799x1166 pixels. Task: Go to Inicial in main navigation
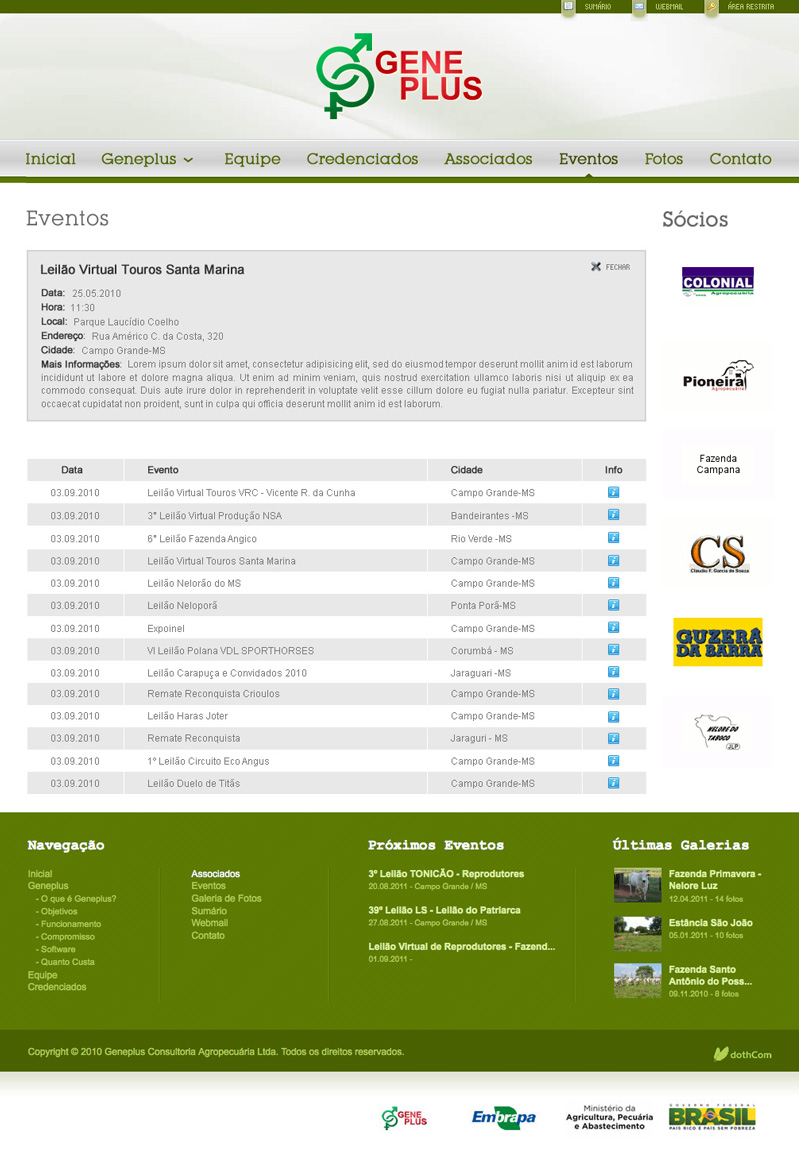click(51, 159)
